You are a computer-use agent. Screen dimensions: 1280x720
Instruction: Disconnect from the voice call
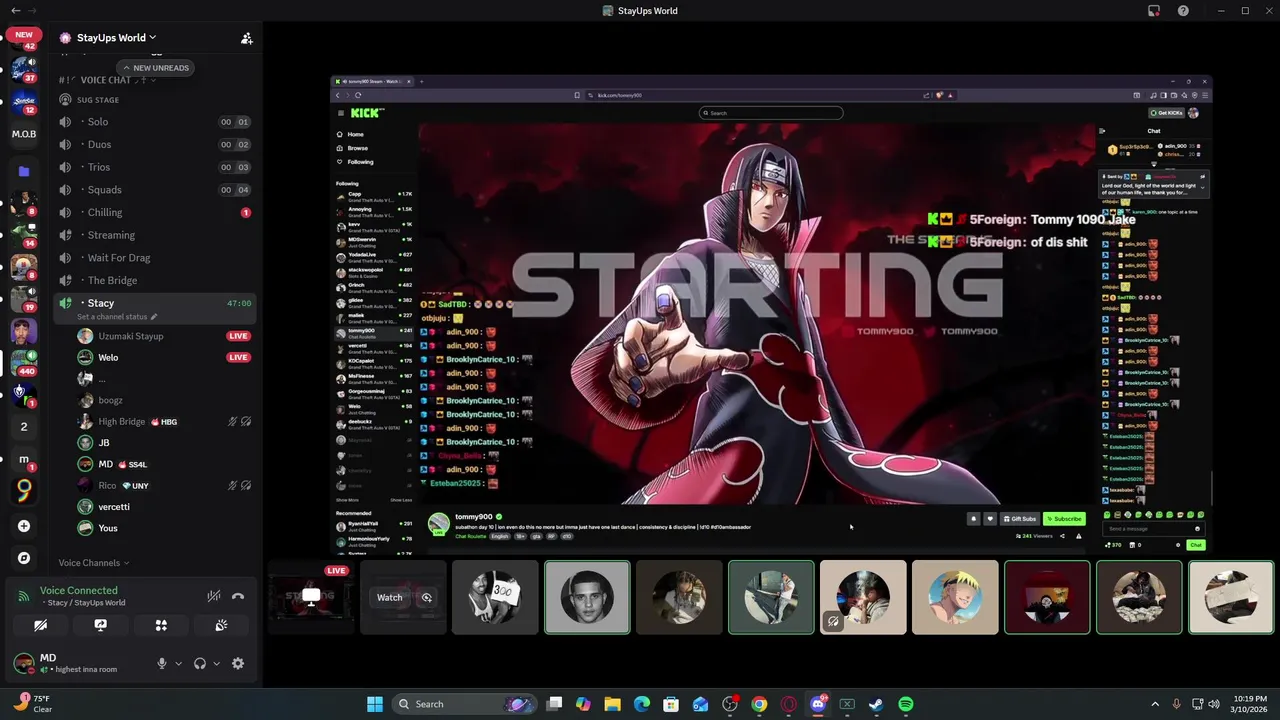click(x=238, y=596)
